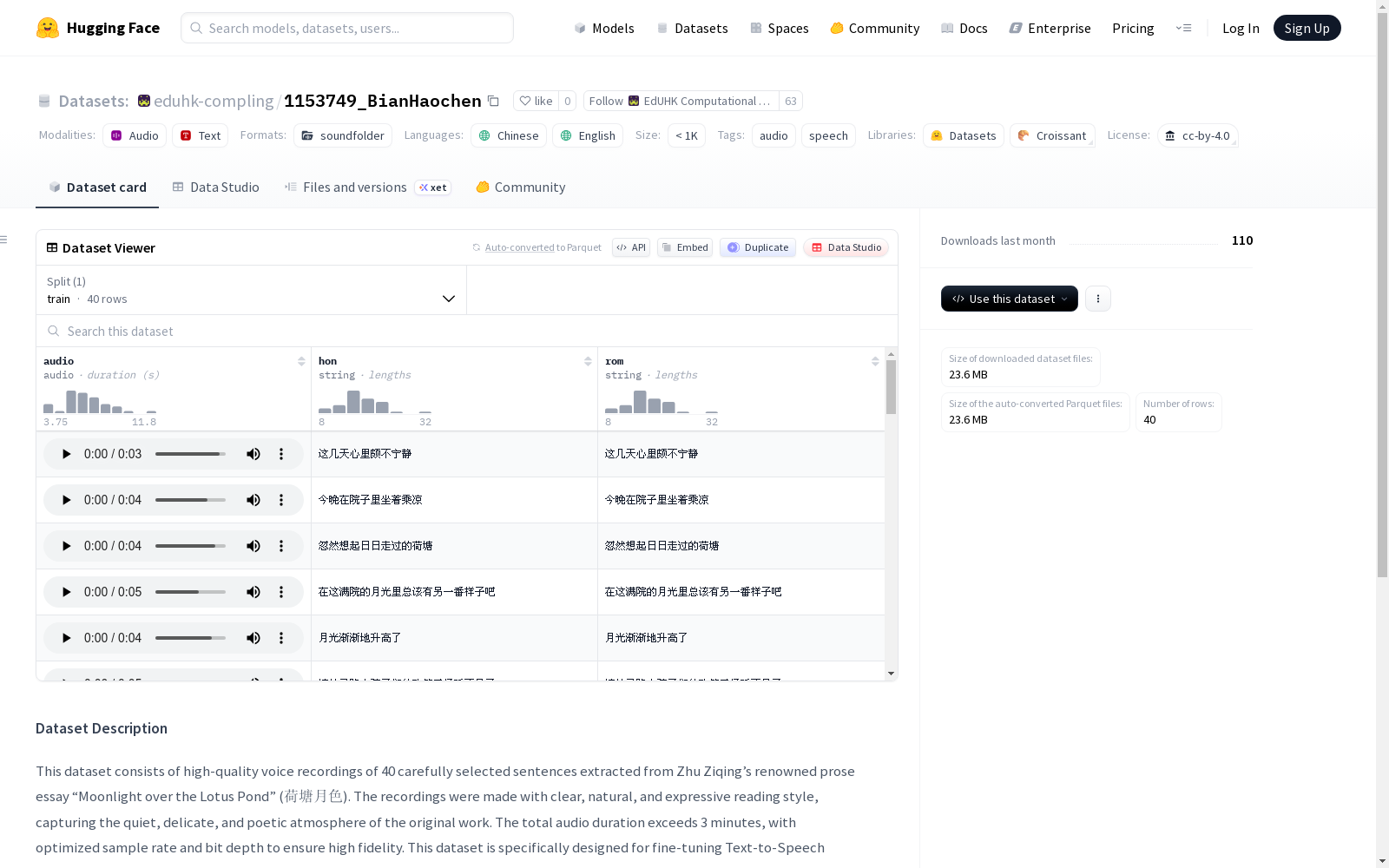Screen dimensions: 1389x868
Task: Open more options for the 0:05 audio
Action: (x=281, y=592)
